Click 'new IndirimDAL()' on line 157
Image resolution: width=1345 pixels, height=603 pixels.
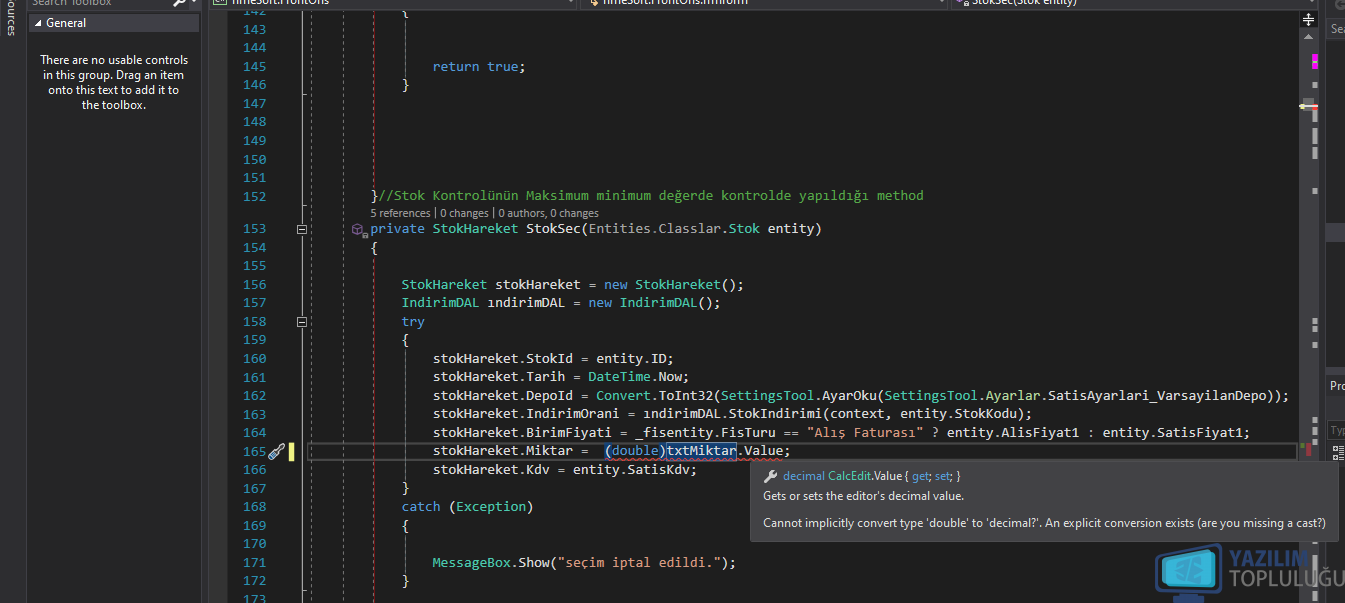pos(650,303)
